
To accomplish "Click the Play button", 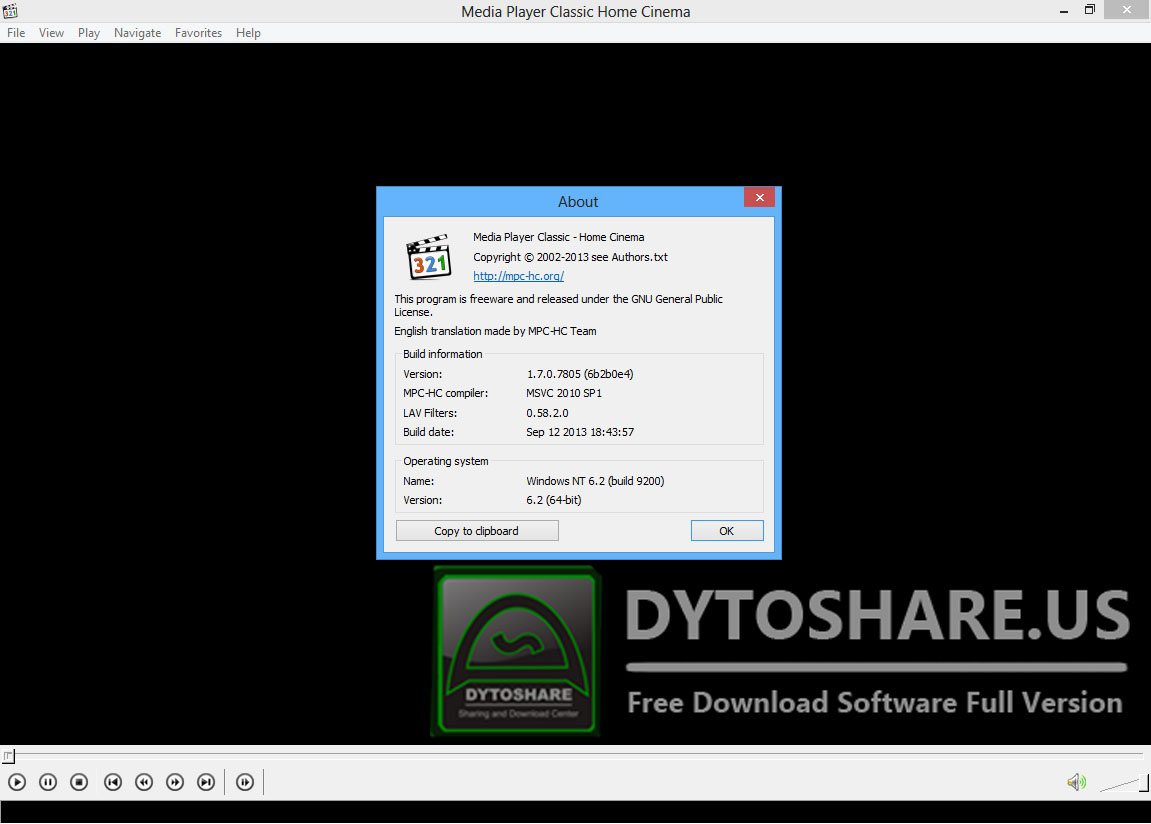I will pos(16,782).
